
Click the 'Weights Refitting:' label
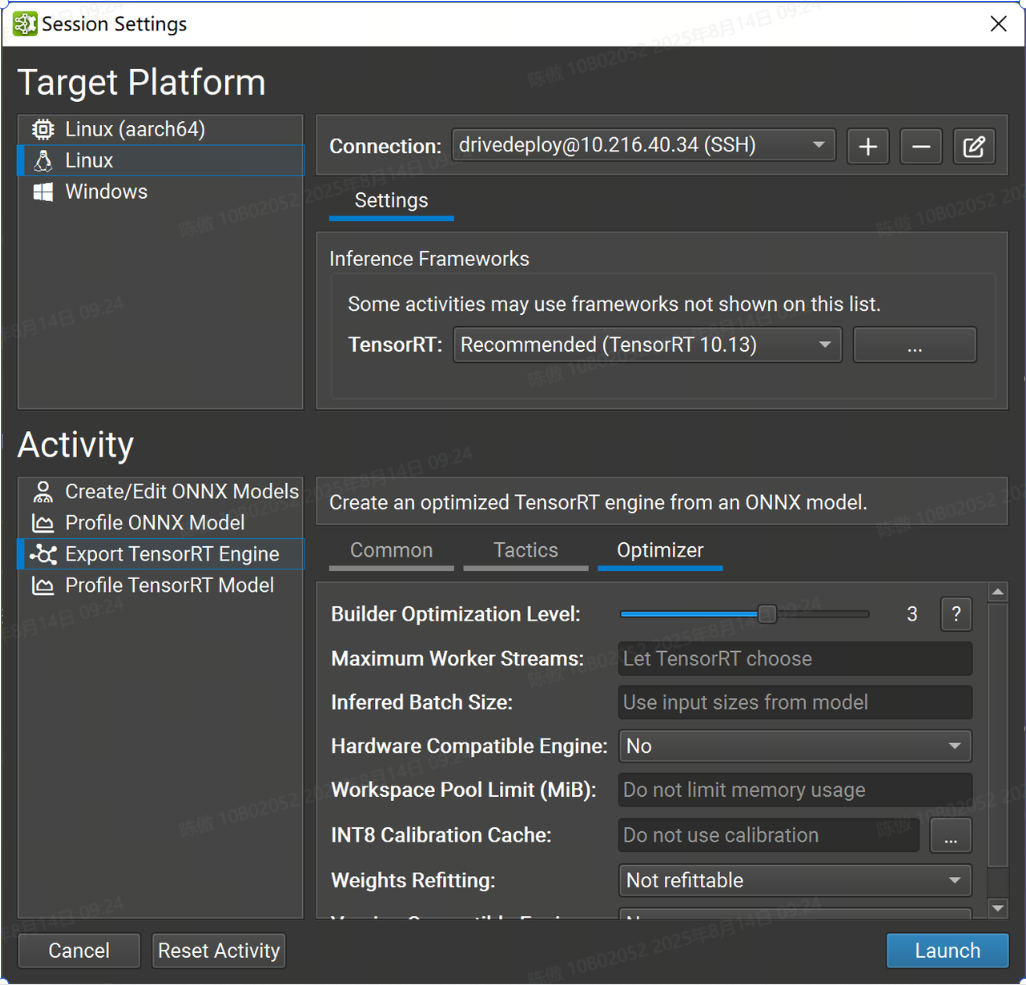pyautogui.click(x=413, y=880)
